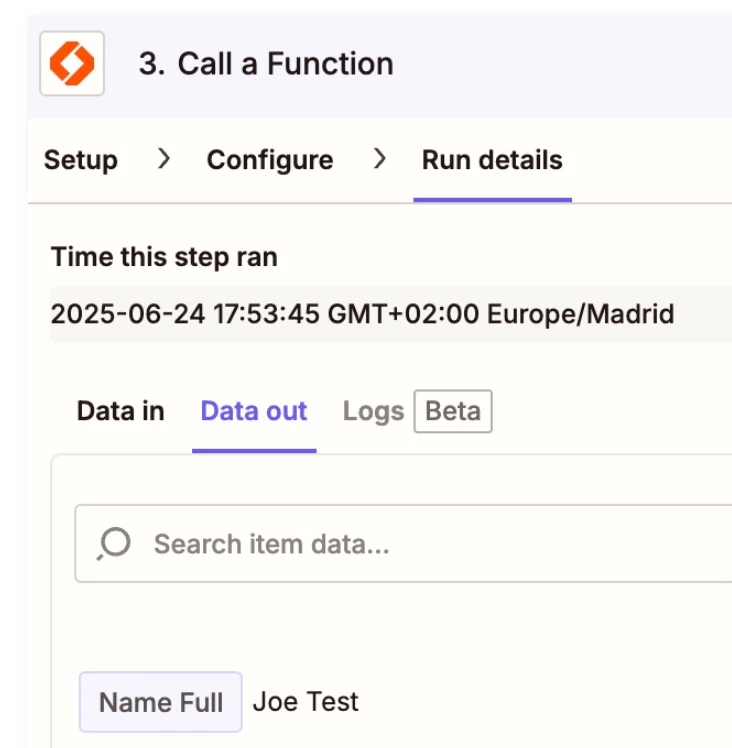Click the Europe/Madrid timezone text

tap(581, 314)
